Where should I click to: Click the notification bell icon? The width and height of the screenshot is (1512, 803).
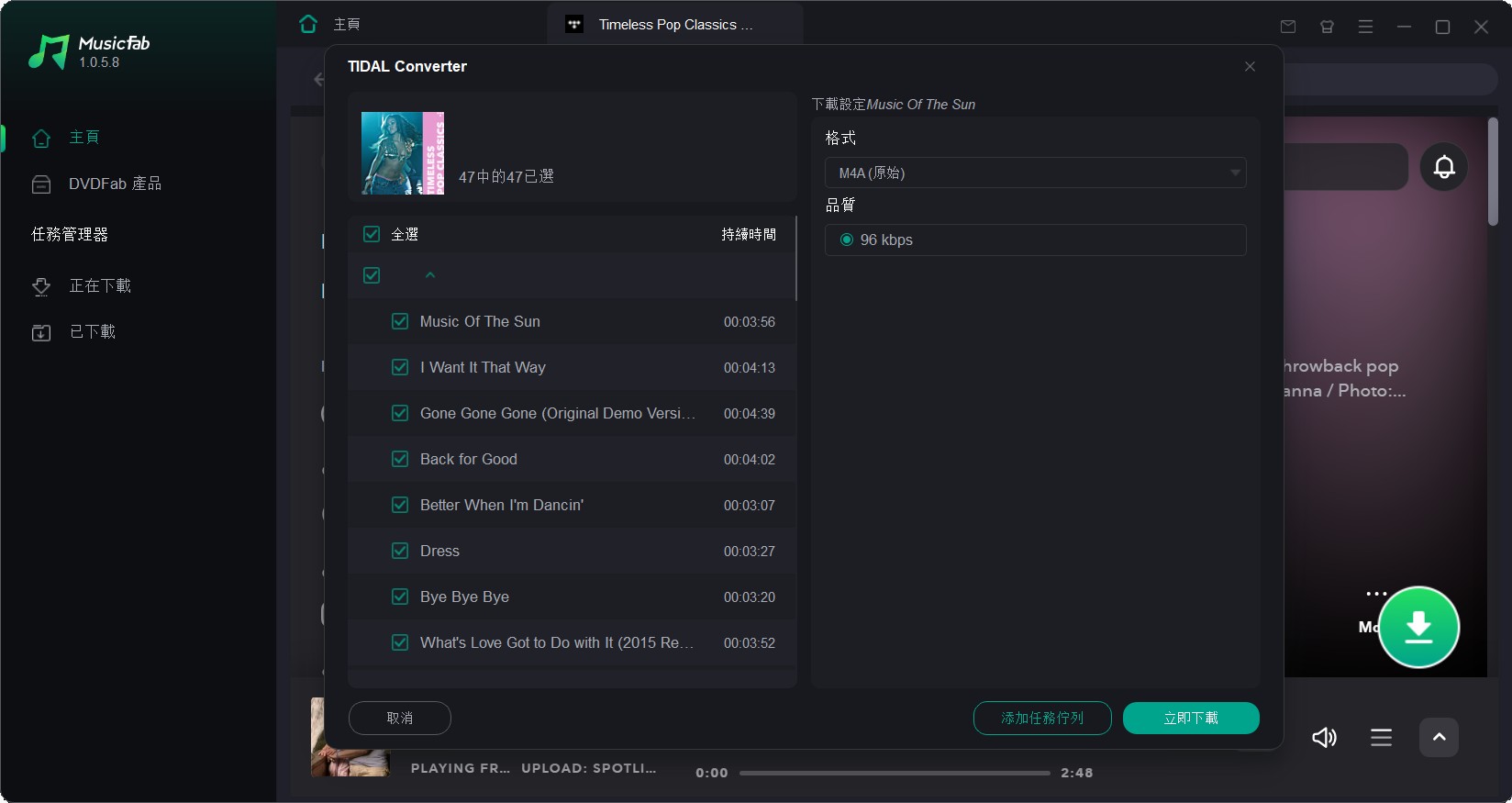(1444, 166)
